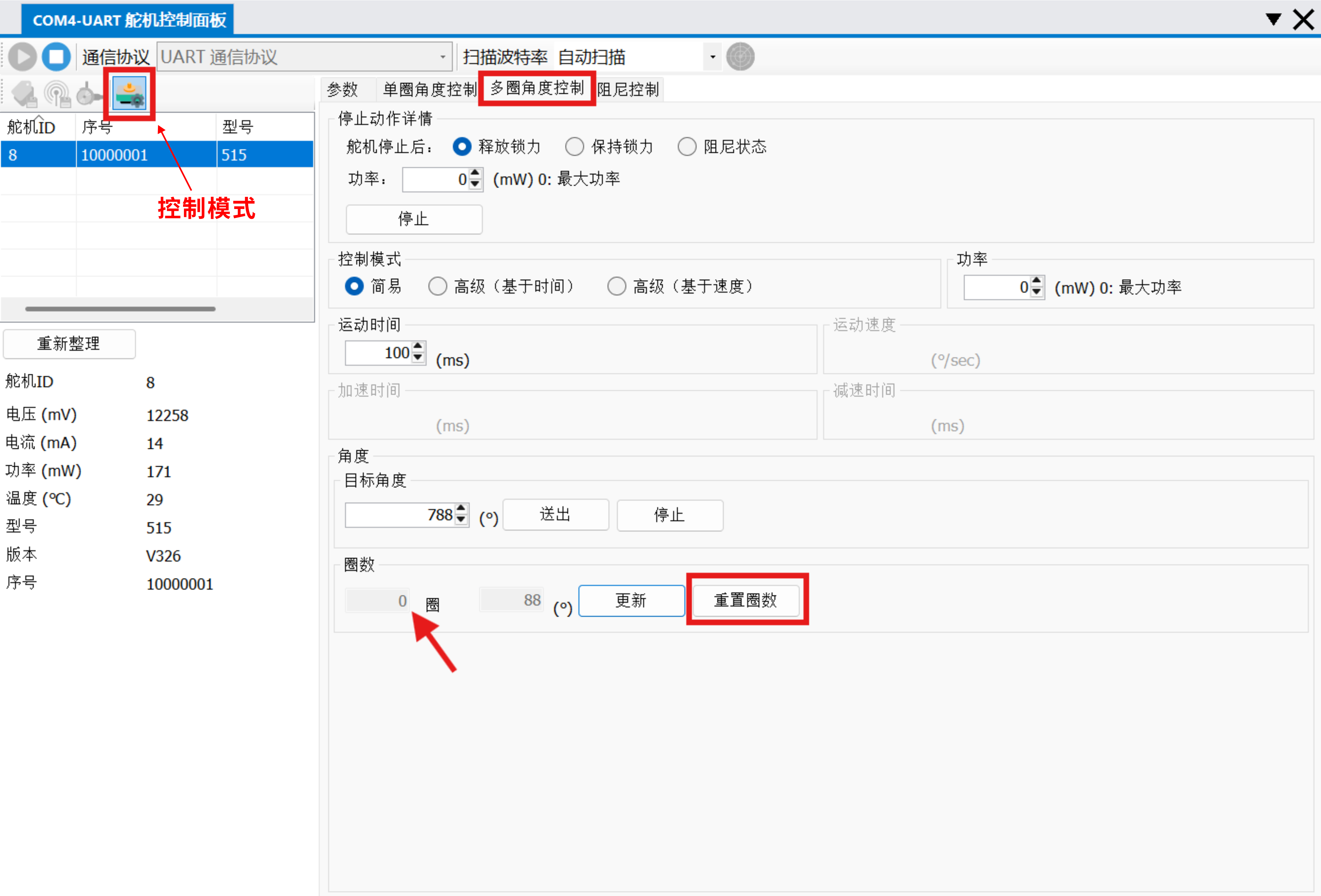Switch to the 阻尼控制 tab
1321x896 pixels.
click(x=628, y=89)
